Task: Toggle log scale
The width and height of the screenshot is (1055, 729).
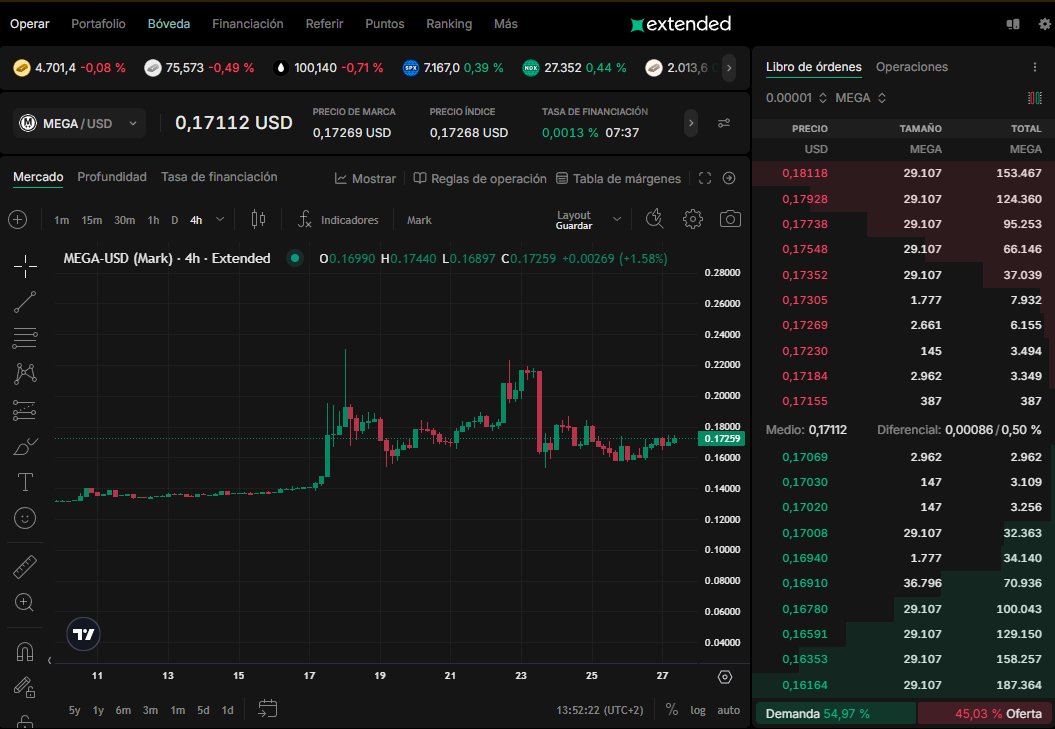Action: click(x=698, y=710)
